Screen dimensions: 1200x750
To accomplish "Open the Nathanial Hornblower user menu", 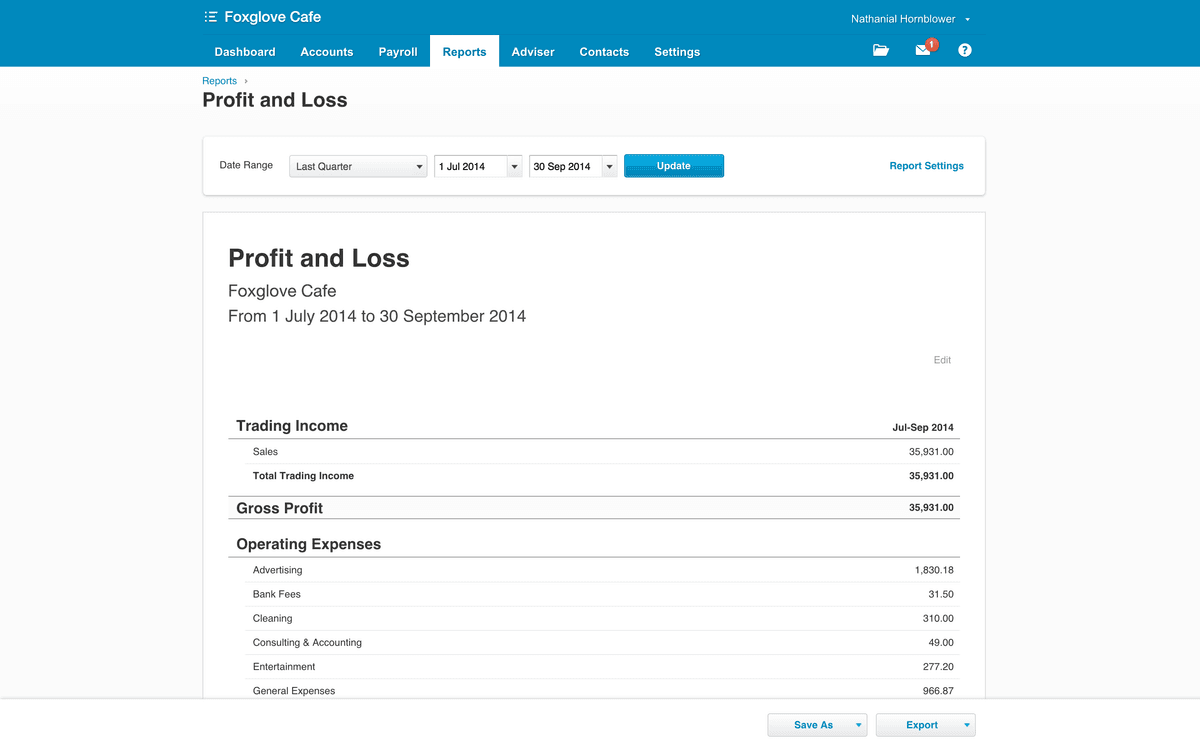I will click(910, 19).
